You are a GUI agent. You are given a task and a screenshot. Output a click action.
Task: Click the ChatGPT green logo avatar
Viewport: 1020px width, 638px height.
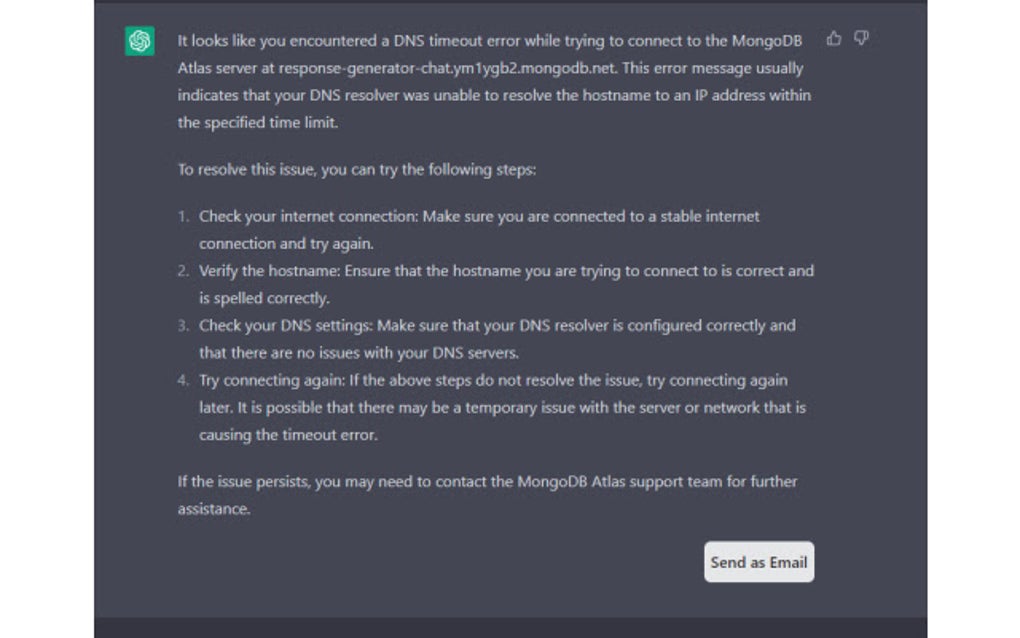tap(139, 41)
